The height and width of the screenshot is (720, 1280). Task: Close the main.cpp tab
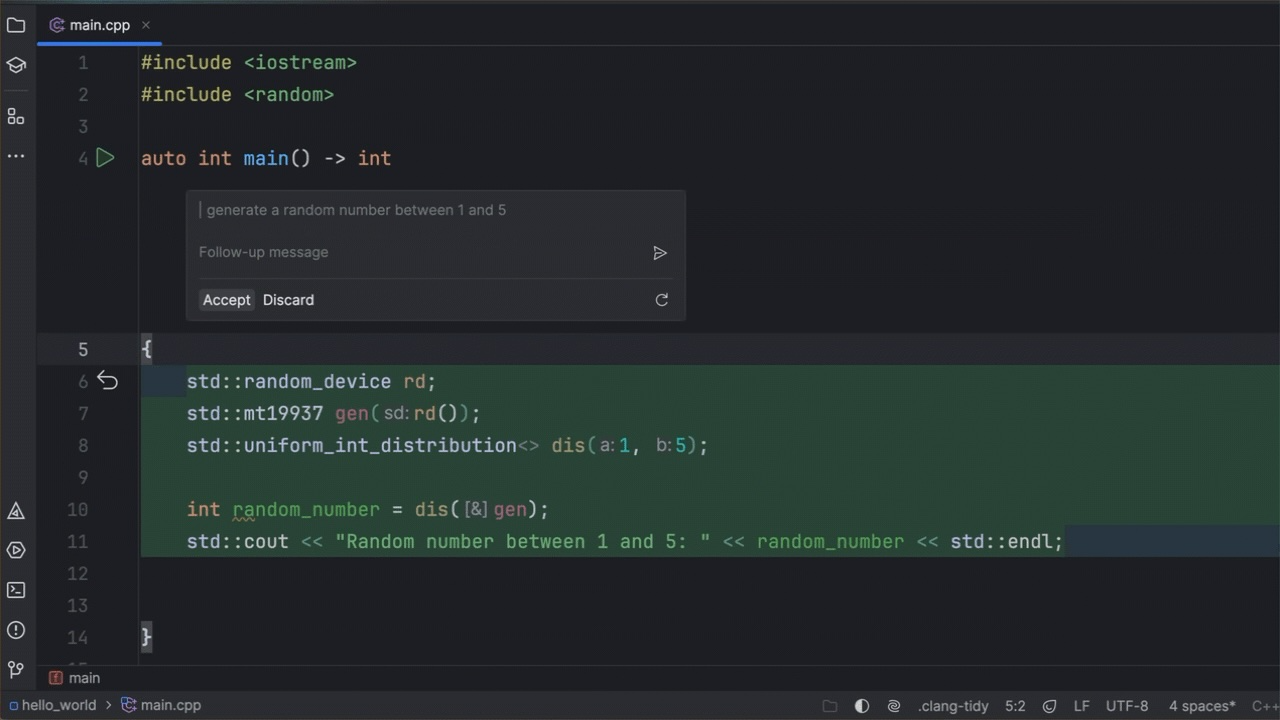(146, 25)
